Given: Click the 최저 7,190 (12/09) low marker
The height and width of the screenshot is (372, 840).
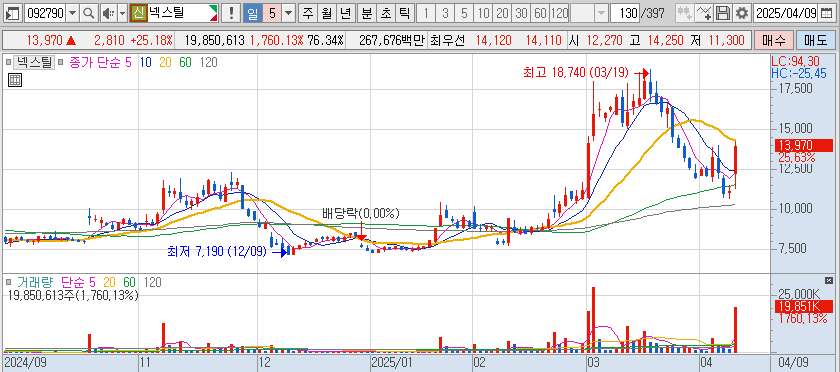Looking at the screenshot, I should [216, 251].
